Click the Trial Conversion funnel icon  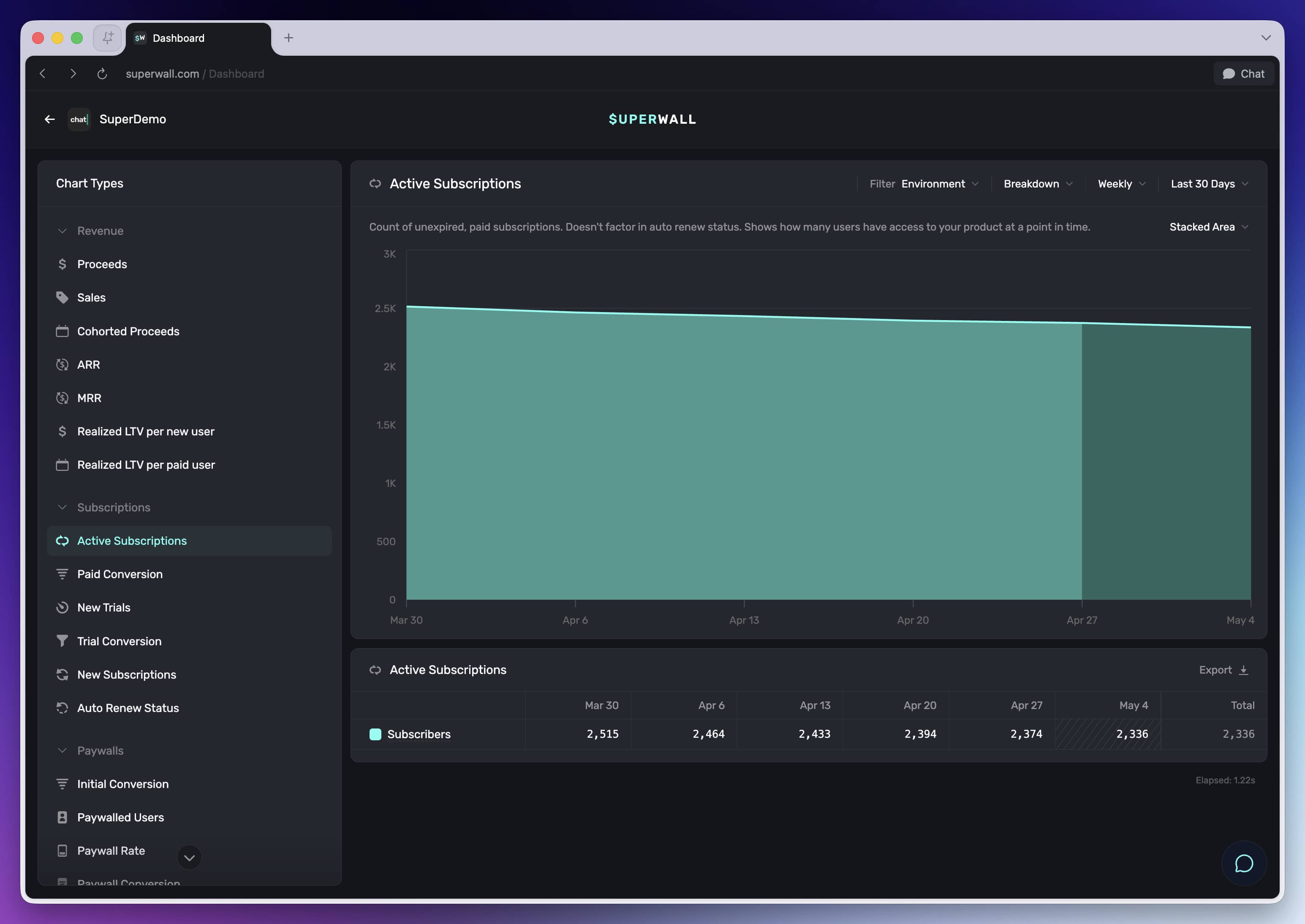click(62, 641)
